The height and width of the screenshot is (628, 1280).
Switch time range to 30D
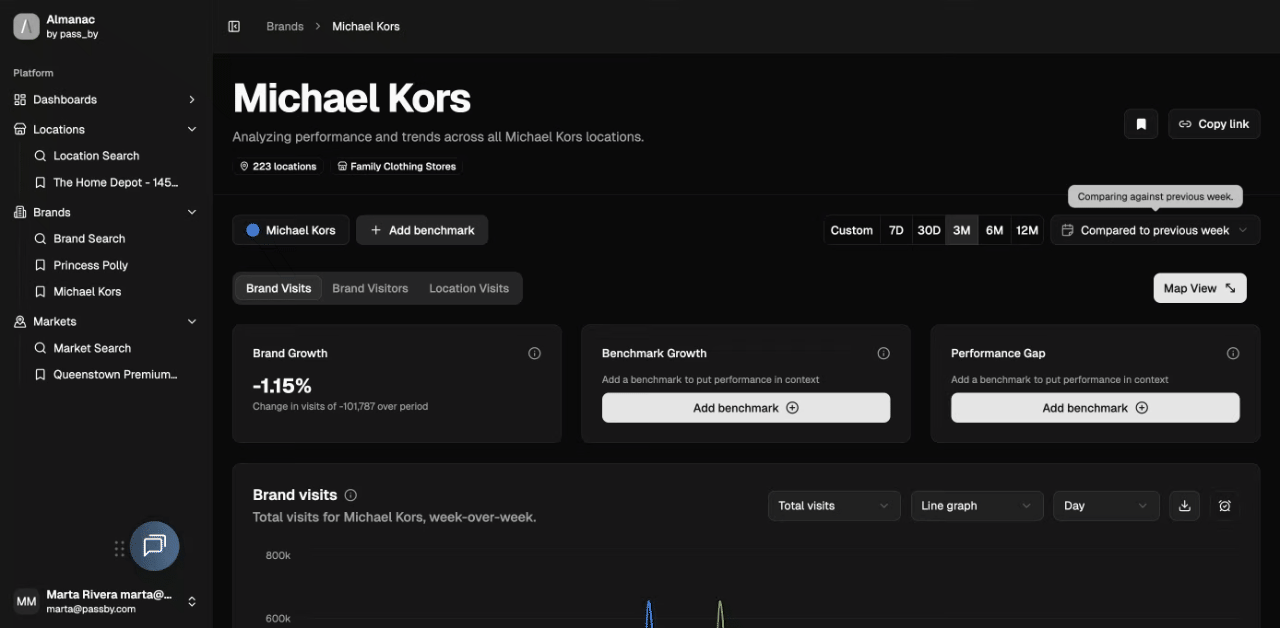pos(929,230)
